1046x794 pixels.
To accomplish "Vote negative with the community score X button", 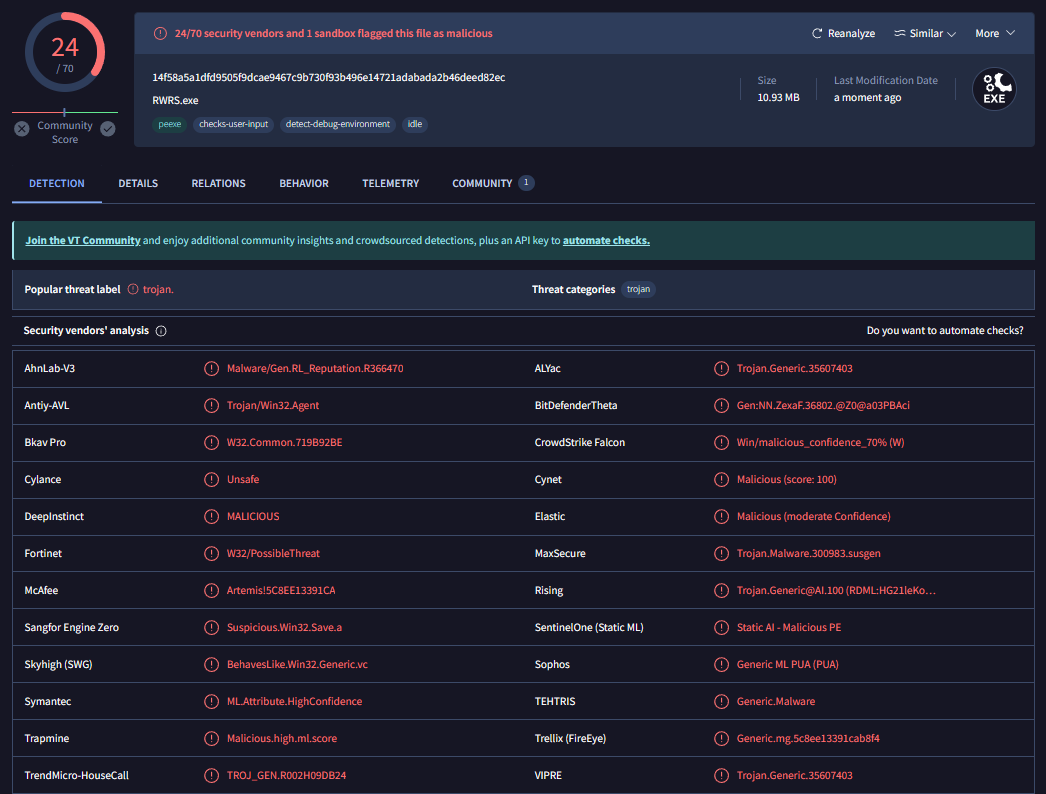I will pyautogui.click(x=22, y=129).
